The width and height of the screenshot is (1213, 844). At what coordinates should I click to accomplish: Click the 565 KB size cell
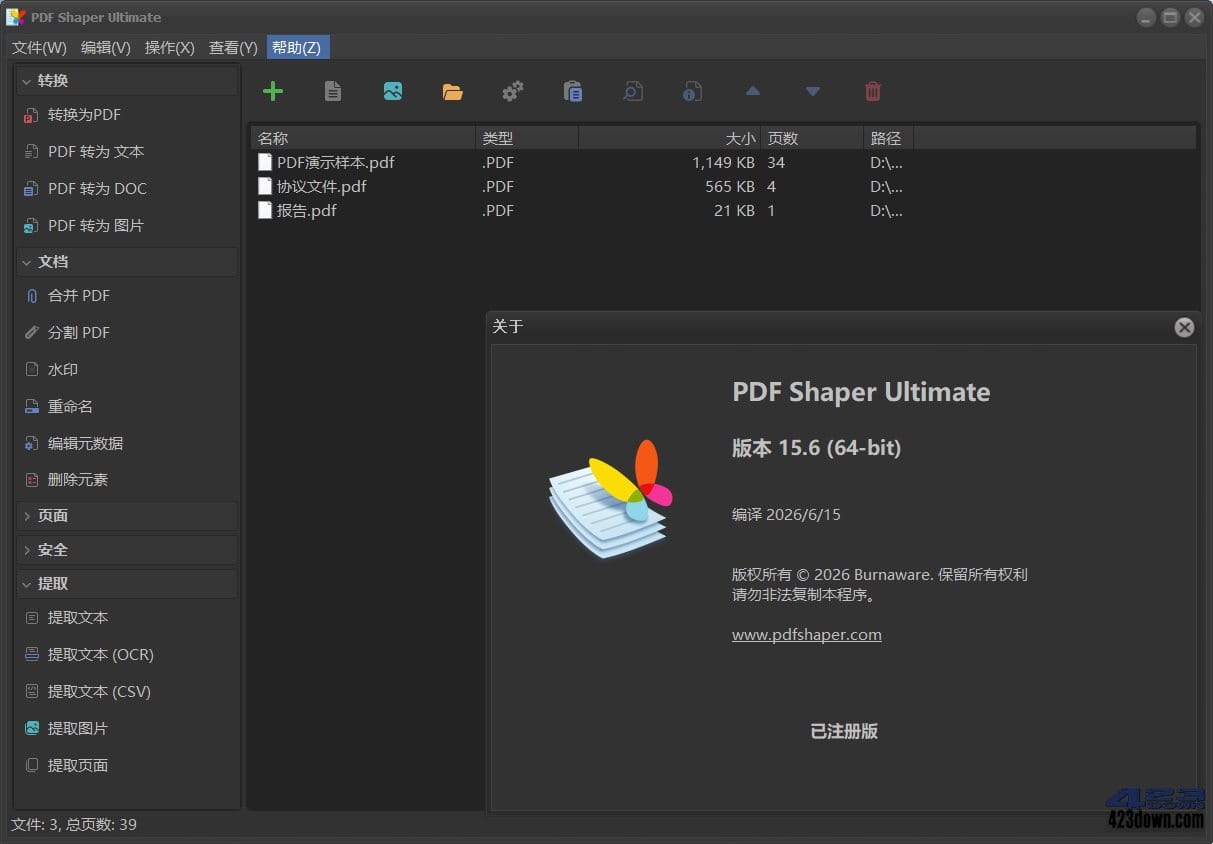(x=730, y=186)
